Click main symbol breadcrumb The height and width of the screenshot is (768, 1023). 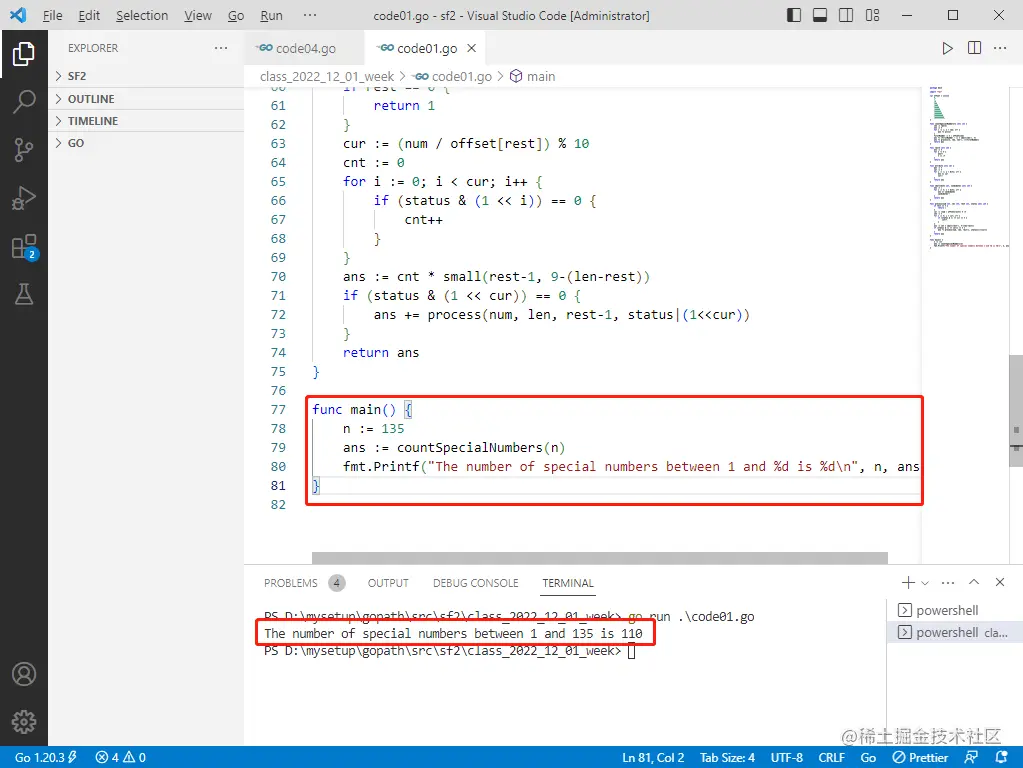[x=533, y=76]
